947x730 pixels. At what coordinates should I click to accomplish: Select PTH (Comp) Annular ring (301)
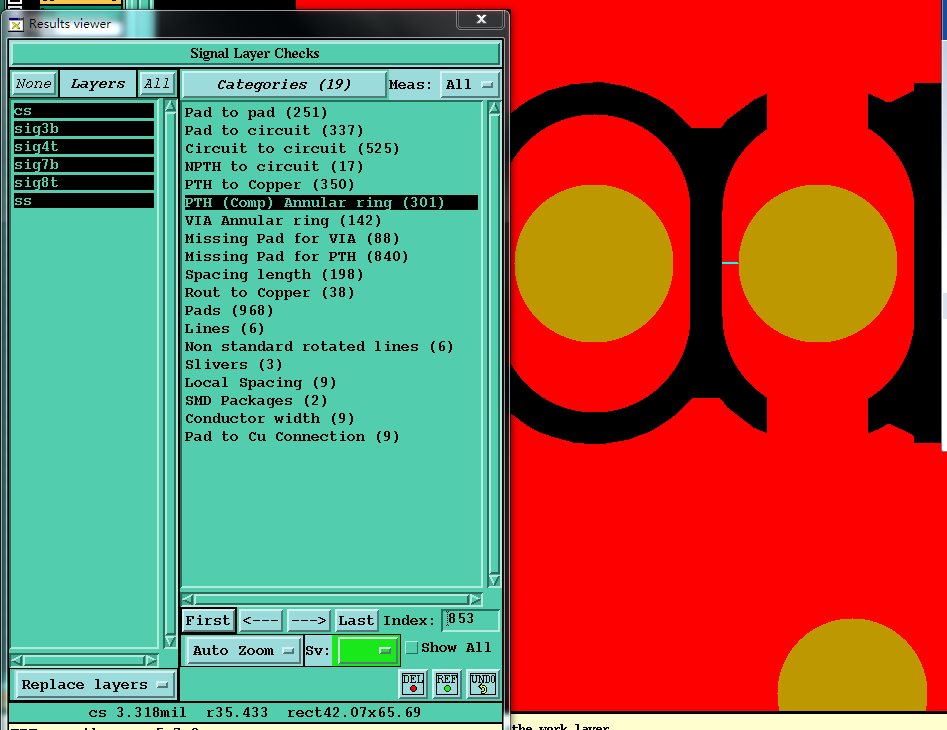(331, 202)
